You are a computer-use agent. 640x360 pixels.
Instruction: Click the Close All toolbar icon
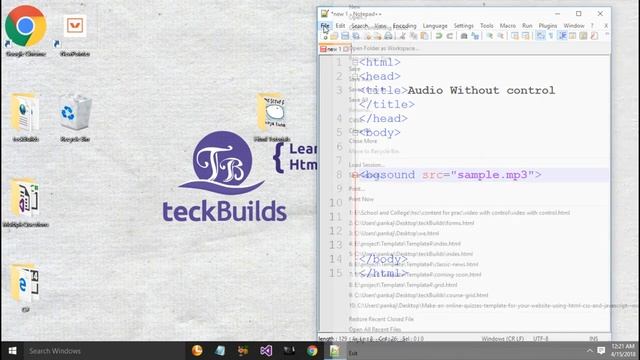pyautogui.click(x=378, y=36)
